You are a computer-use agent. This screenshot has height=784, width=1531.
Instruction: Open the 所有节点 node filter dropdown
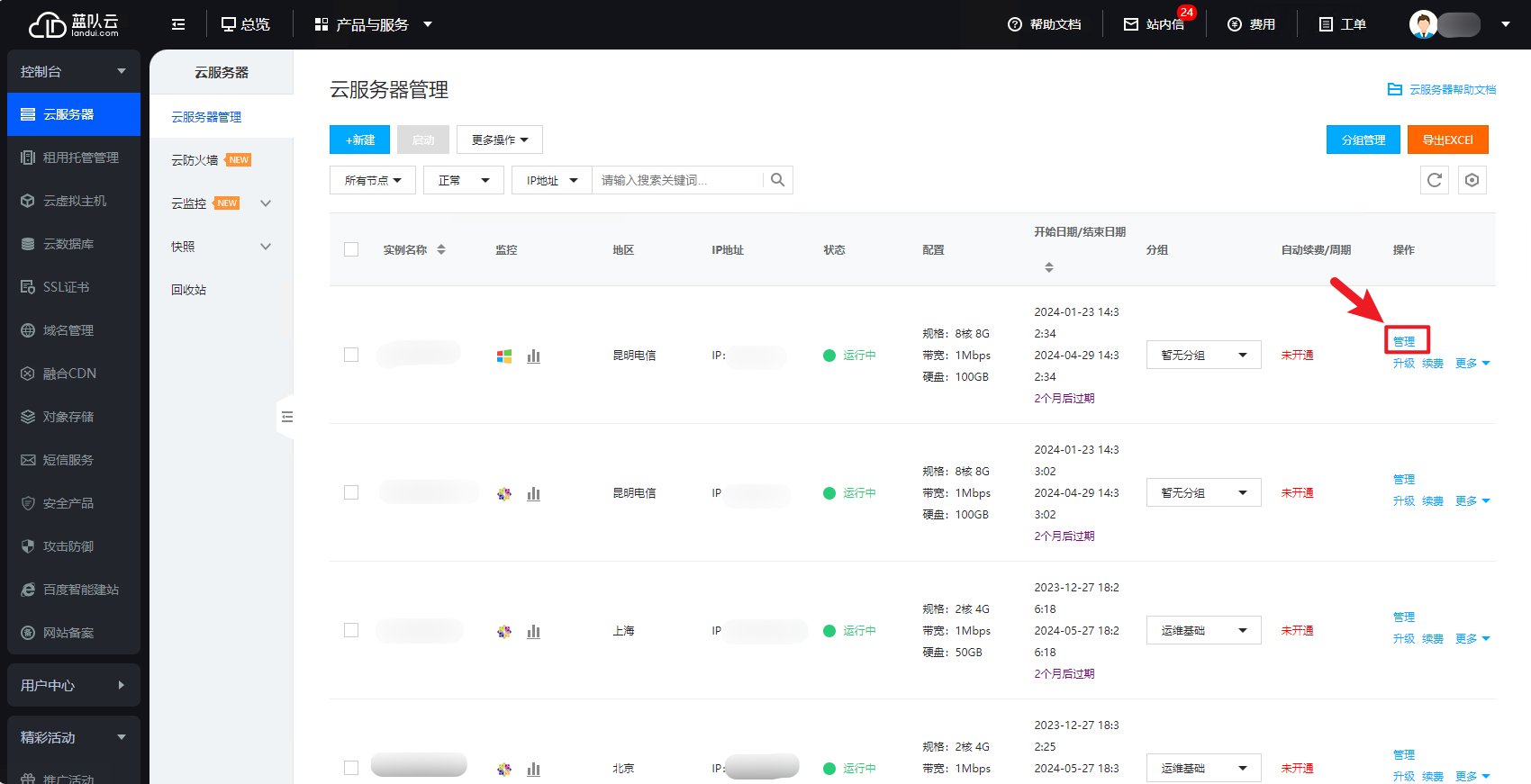point(372,180)
